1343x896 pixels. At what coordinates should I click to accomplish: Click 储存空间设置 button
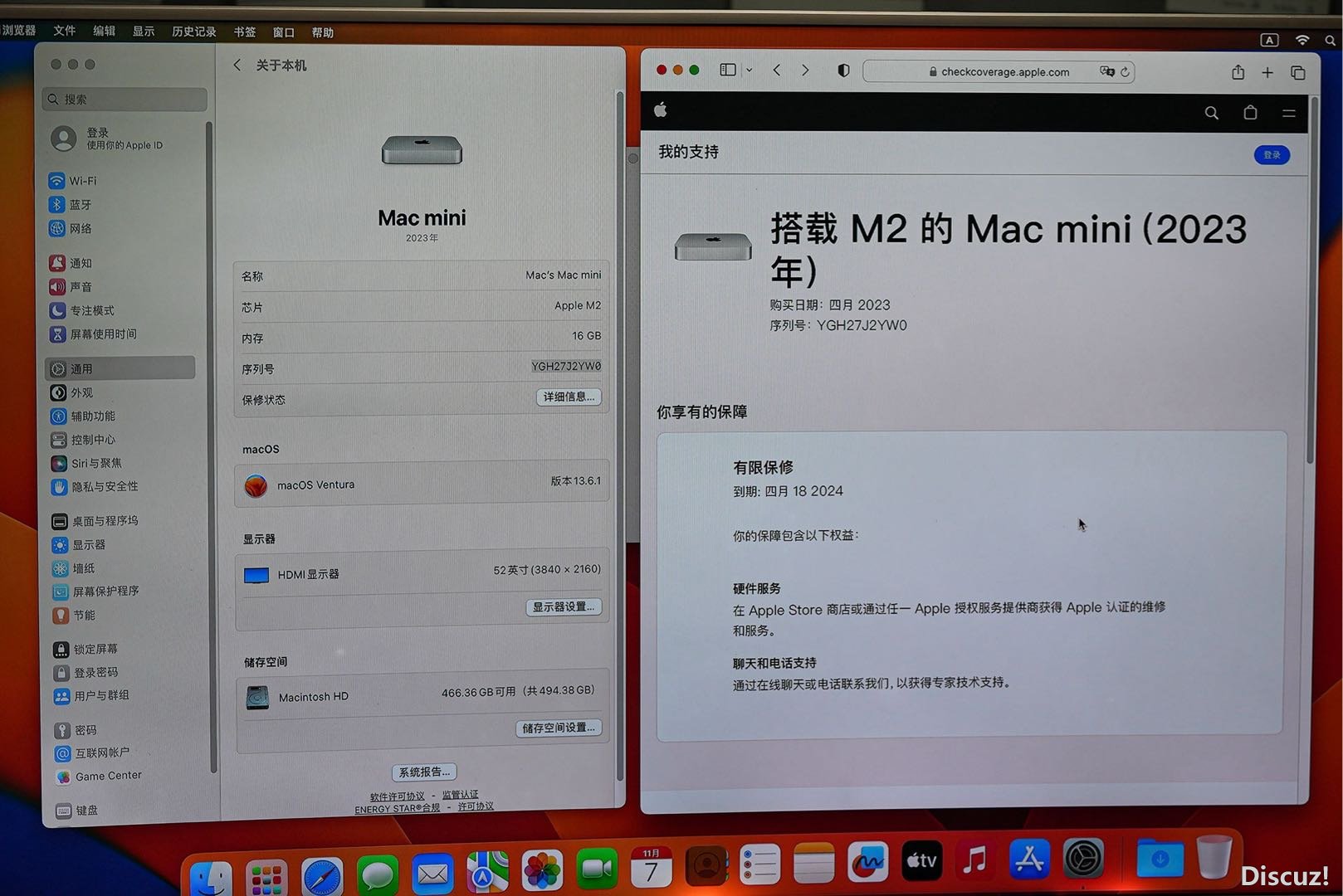(x=559, y=728)
